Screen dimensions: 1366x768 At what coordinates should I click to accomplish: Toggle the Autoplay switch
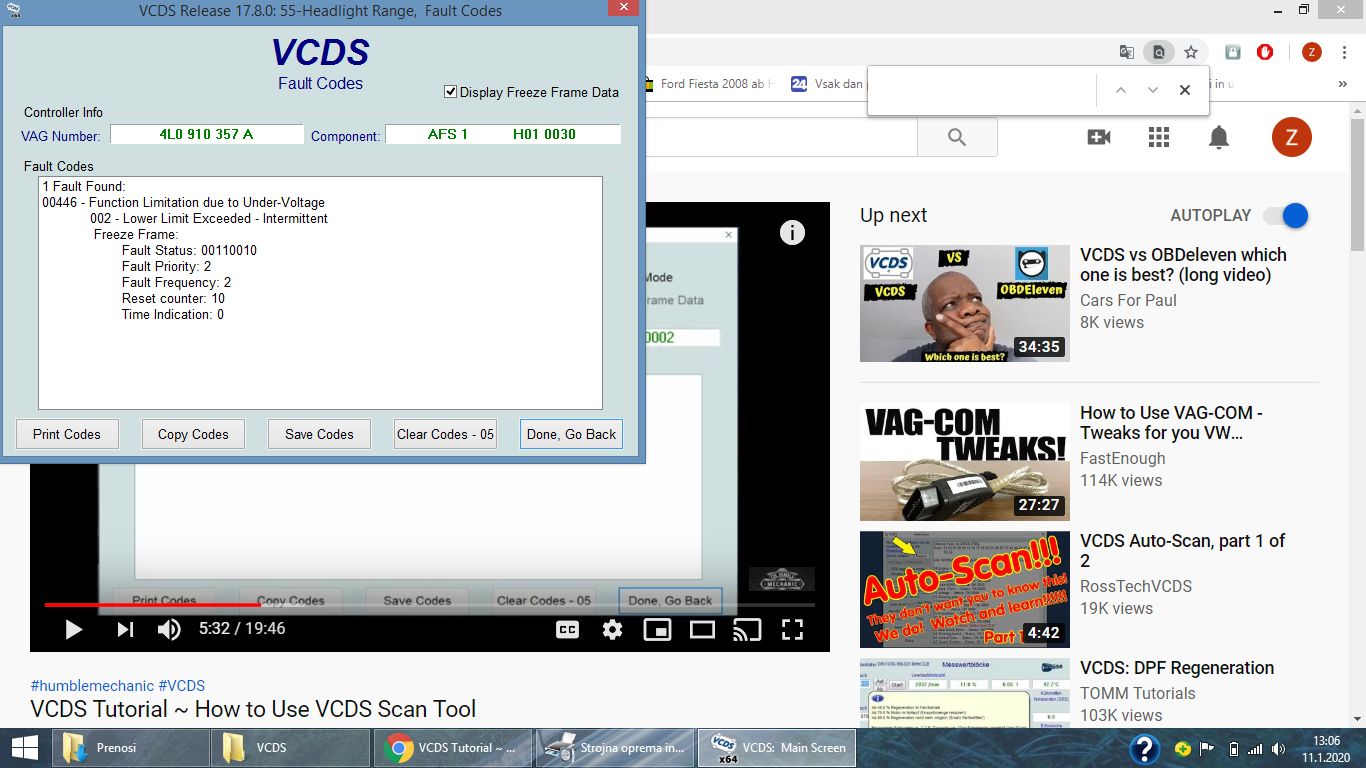1285,215
